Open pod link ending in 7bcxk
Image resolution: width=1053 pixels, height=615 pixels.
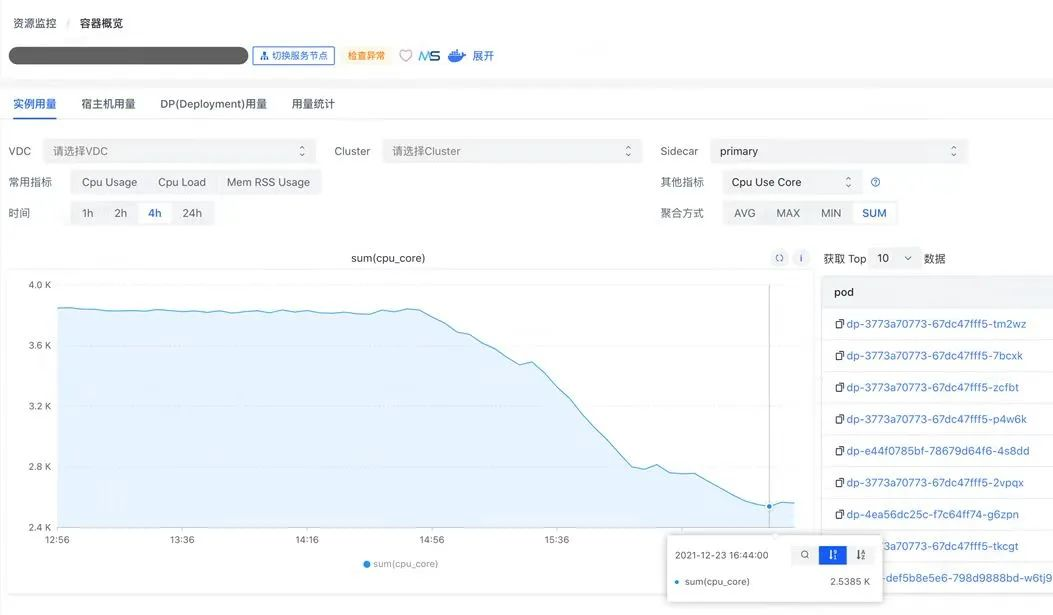[934, 356]
